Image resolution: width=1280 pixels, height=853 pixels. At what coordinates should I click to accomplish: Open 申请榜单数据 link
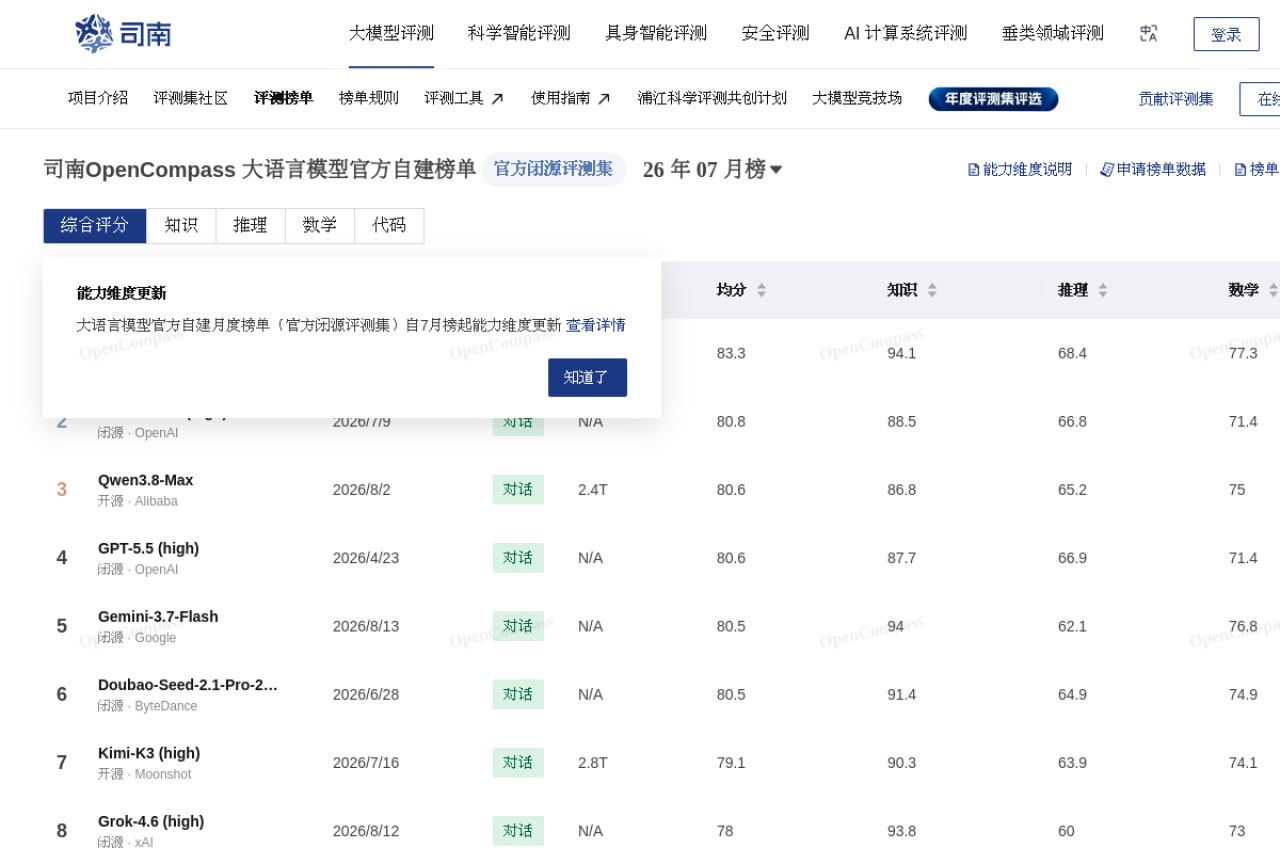click(x=1153, y=170)
